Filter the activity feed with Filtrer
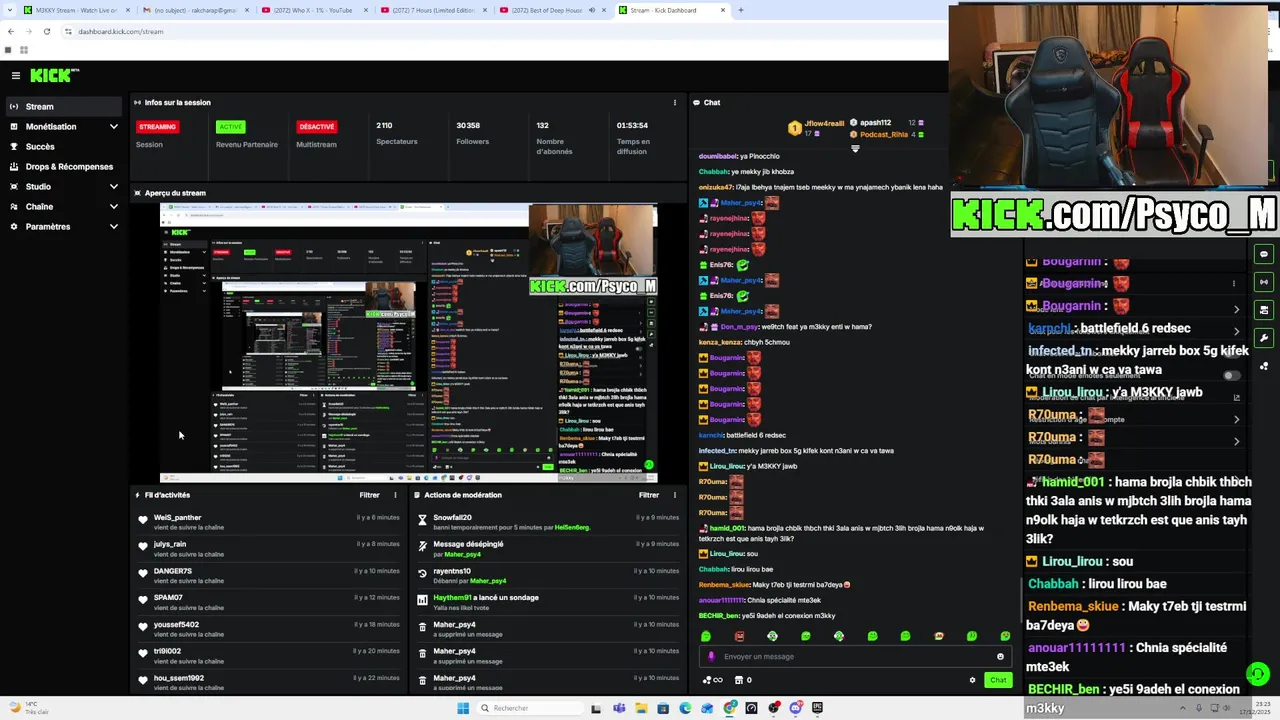 (369, 495)
